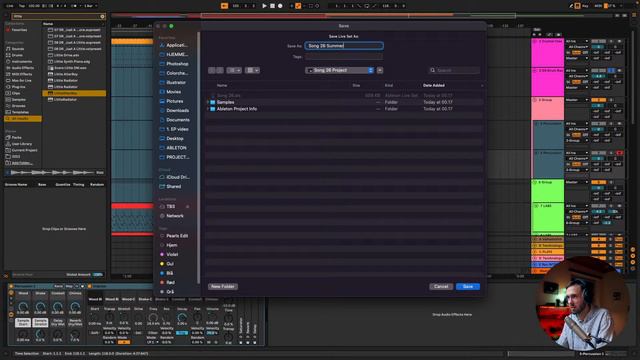Go to Illustrator folder in sidebar

pos(173,82)
